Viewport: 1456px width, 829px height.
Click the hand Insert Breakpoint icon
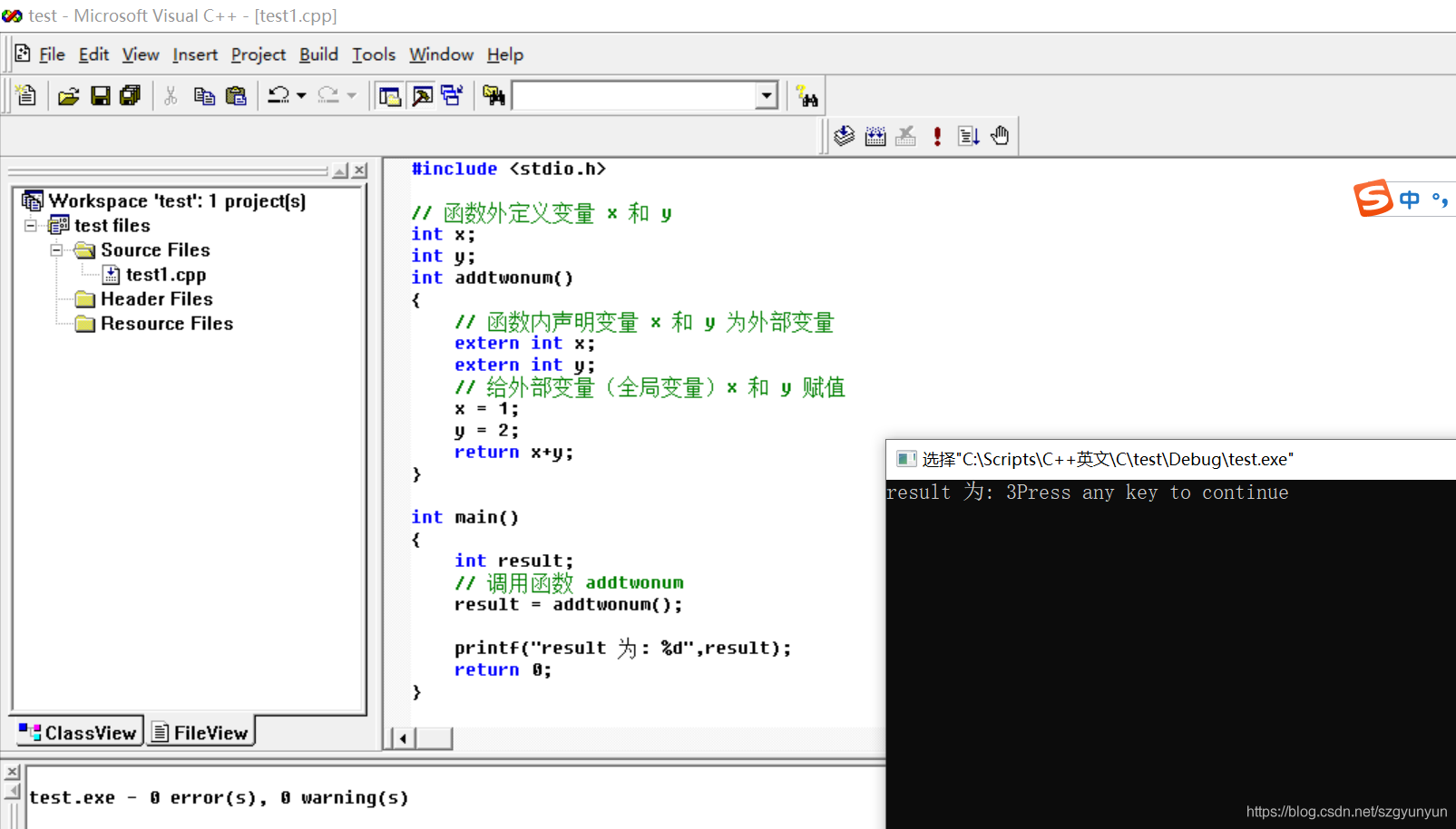(1000, 136)
